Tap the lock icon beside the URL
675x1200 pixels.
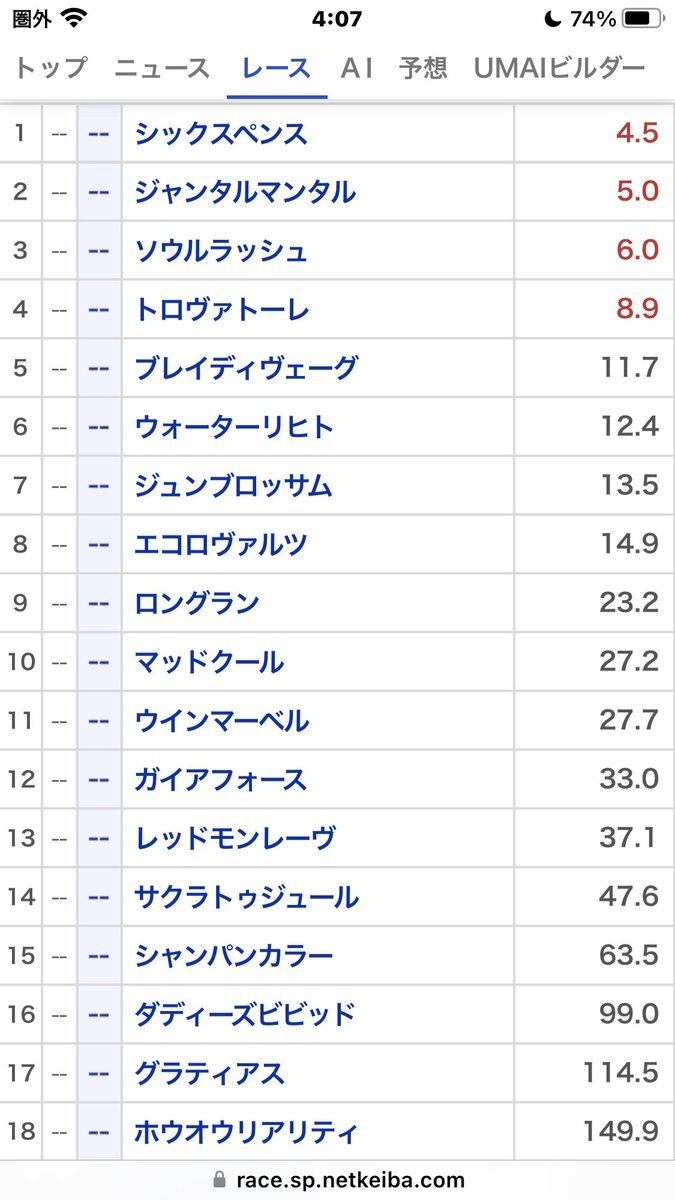[x=220, y=1180]
